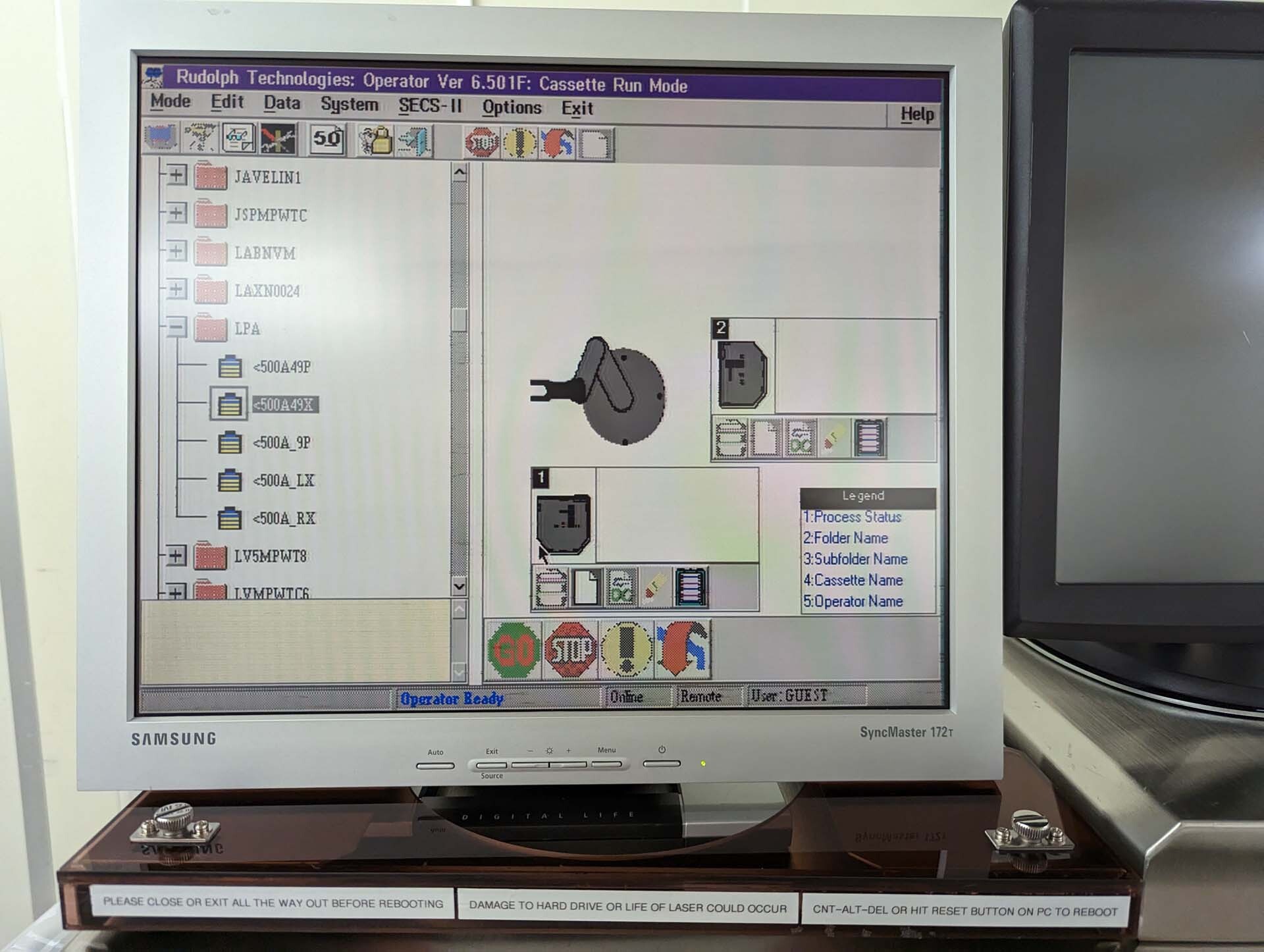Open the Options menu
1264x952 pixels.
pos(512,107)
